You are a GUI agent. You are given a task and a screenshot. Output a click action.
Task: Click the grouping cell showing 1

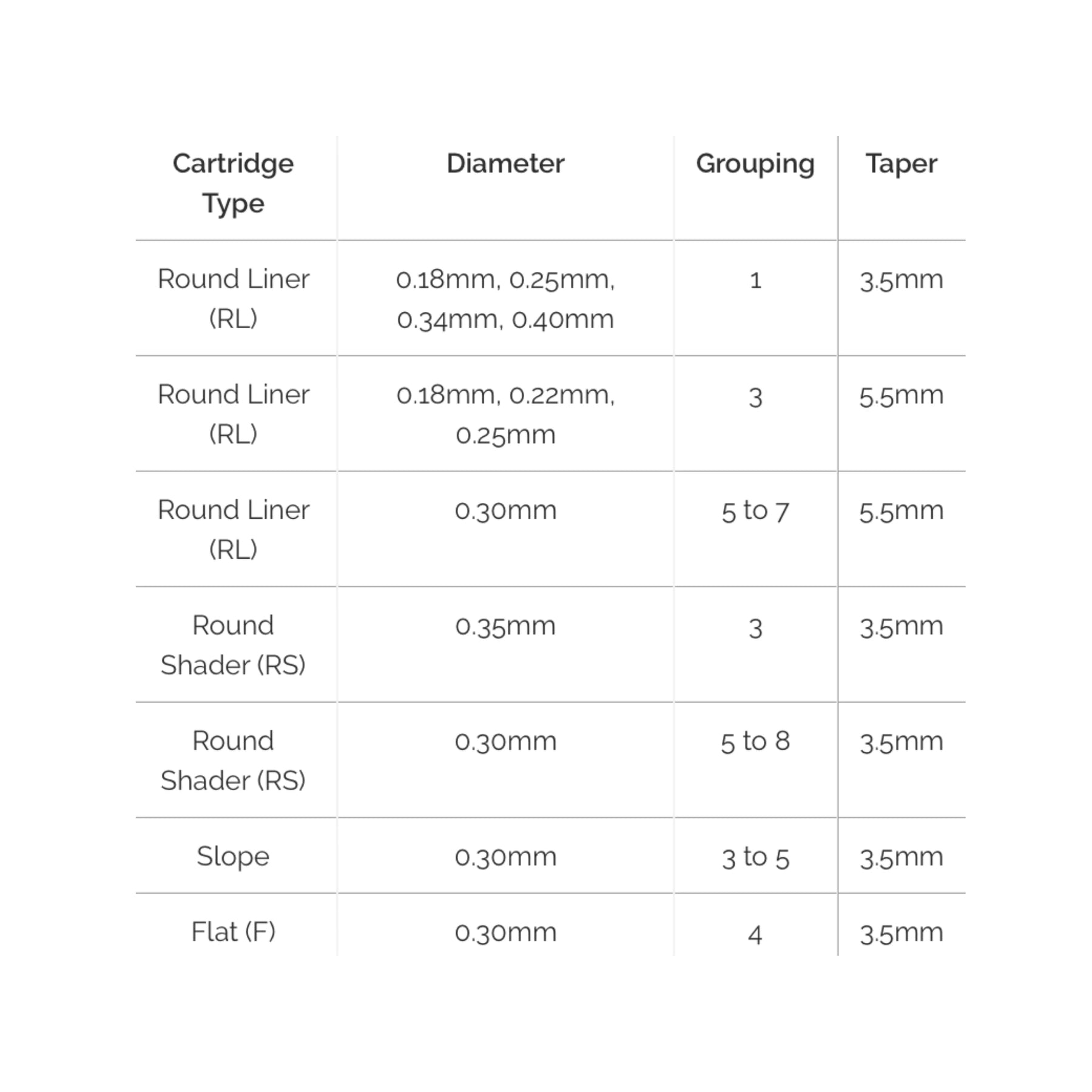[755, 280]
